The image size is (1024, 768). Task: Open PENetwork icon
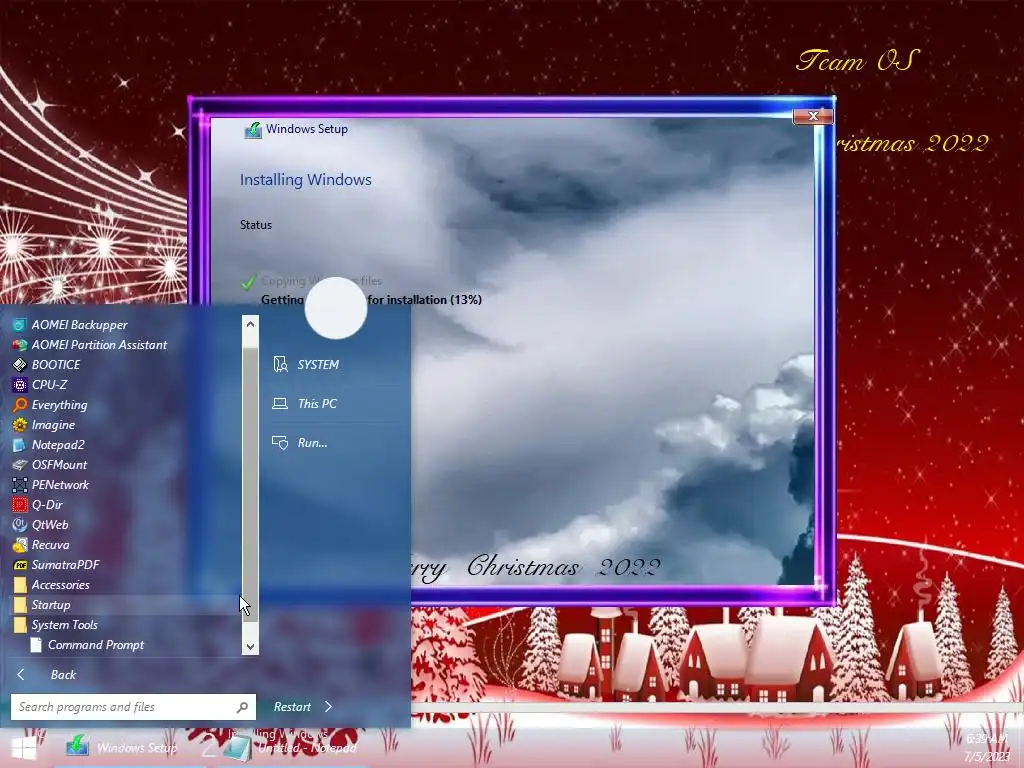pyautogui.click(x=20, y=485)
